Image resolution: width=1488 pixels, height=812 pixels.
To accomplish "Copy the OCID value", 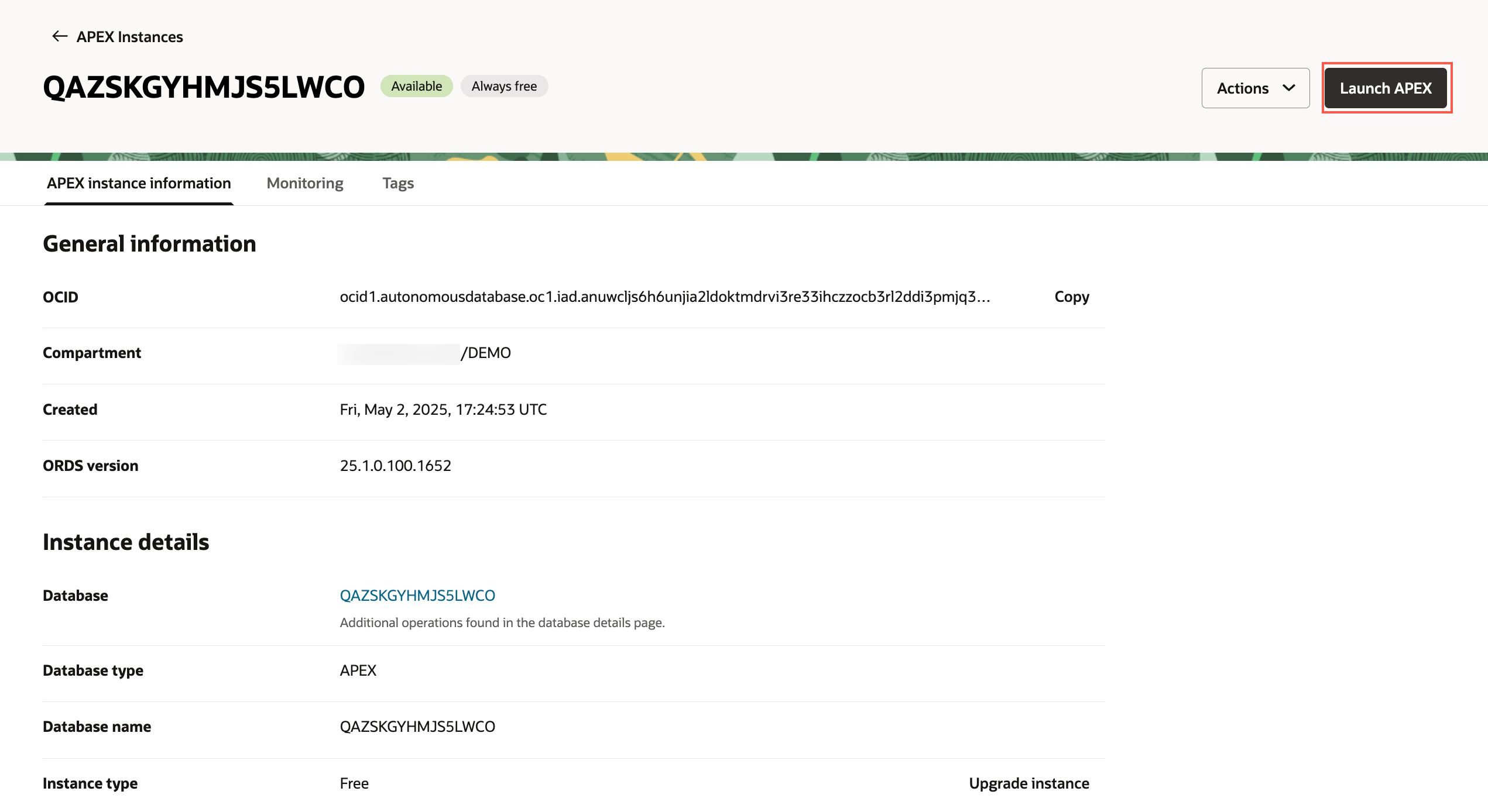I will [x=1071, y=297].
